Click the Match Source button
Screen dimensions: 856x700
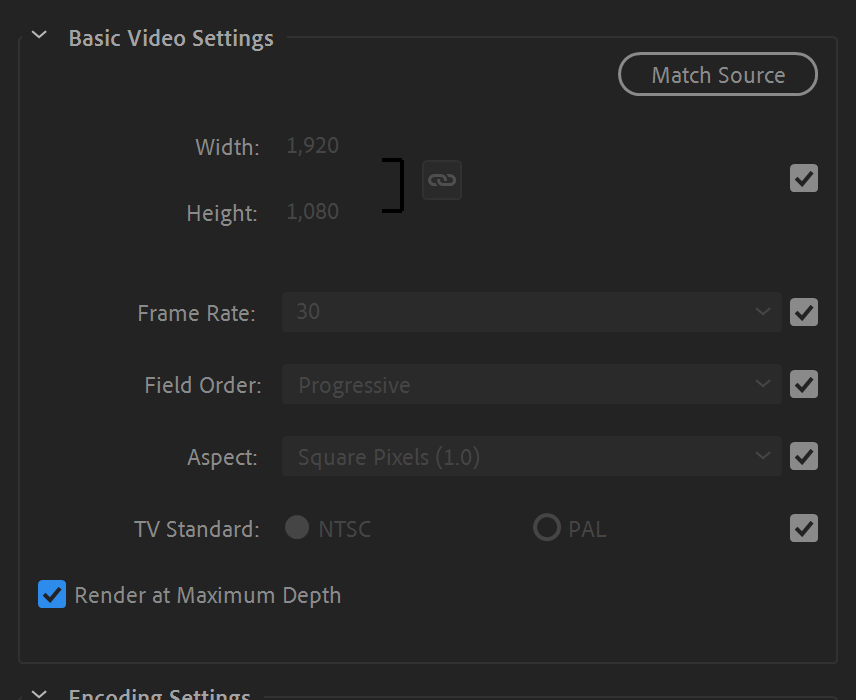click(x=718, y=75)
